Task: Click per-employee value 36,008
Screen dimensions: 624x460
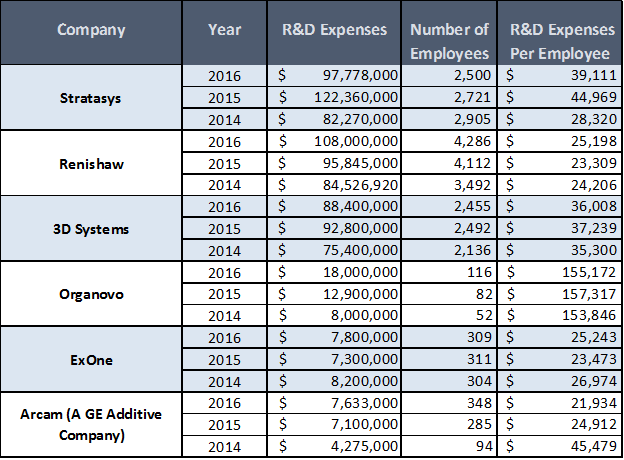Action: 560,206
